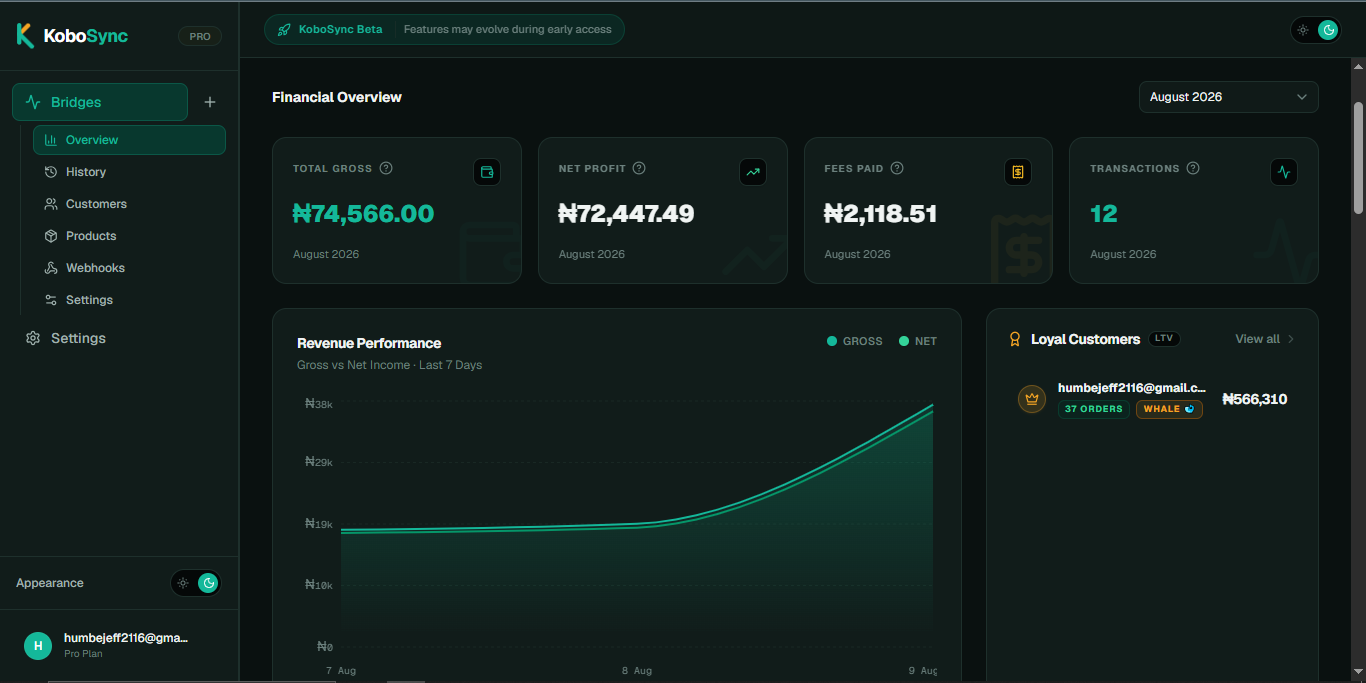Screen dimensions: 1366x683
Task: Click the Webhooks icon in sidebar
Action: coord(51,268)
